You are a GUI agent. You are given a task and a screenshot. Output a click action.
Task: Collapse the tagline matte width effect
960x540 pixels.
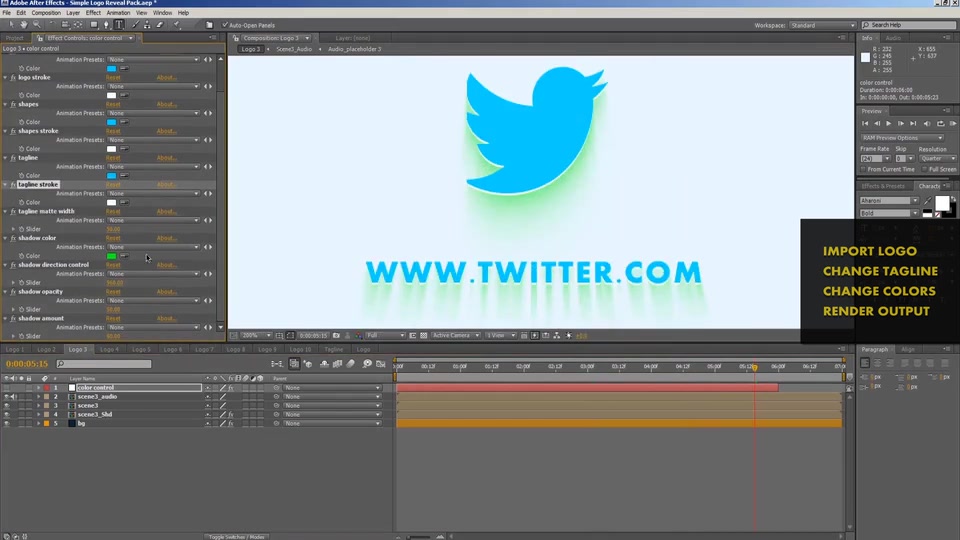point(6,211)
